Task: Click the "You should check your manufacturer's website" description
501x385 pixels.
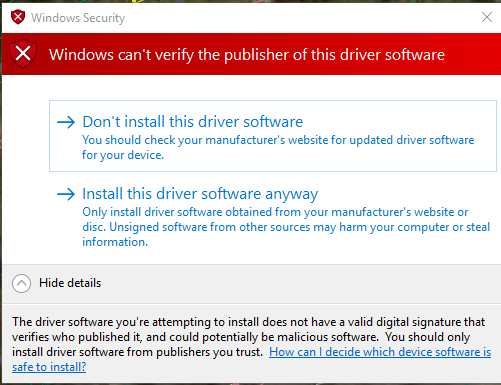Action: click(278, 147)
